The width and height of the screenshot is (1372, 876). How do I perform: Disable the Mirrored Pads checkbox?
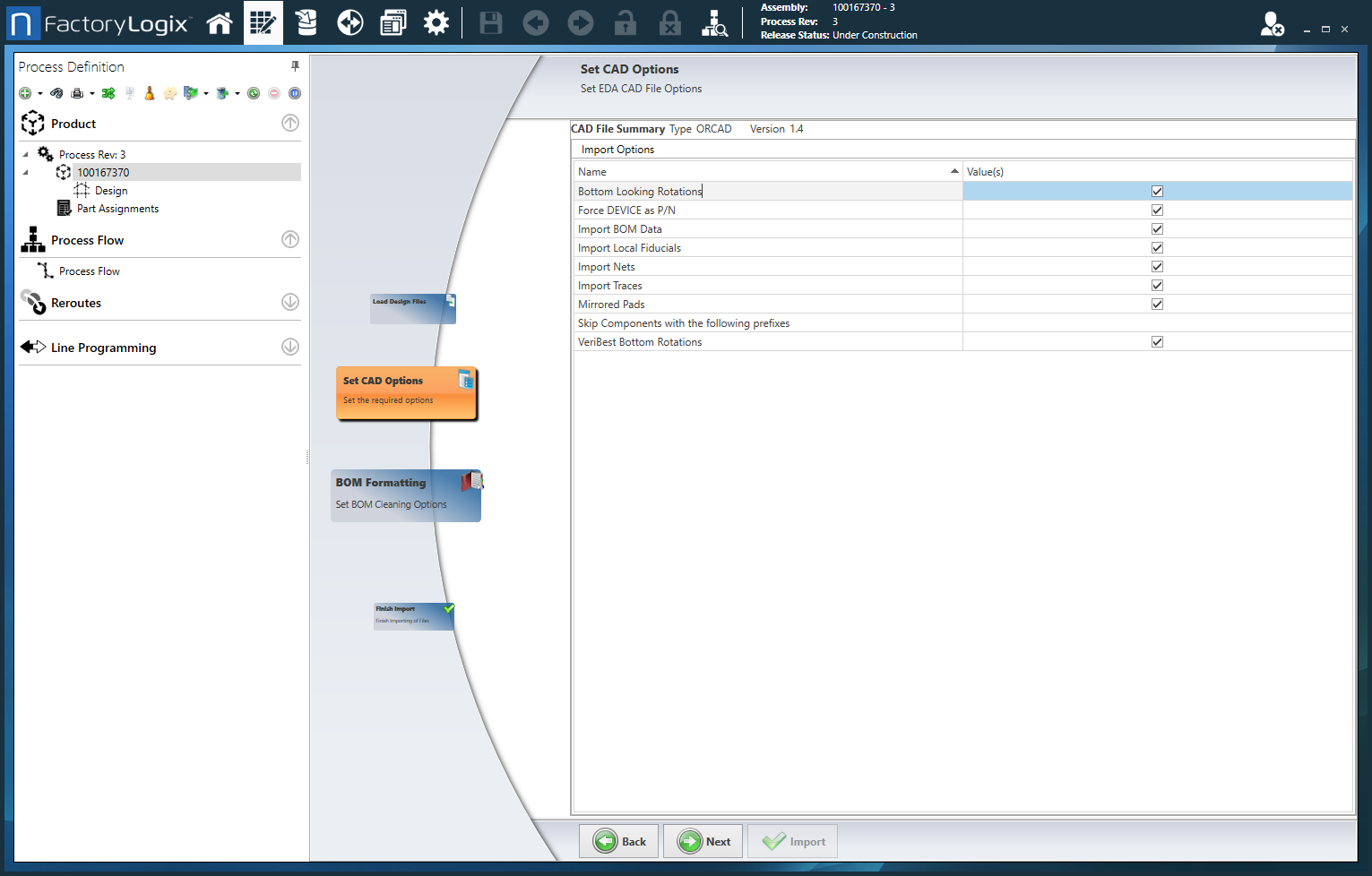pyautogui.click(x=1157, y=305)
